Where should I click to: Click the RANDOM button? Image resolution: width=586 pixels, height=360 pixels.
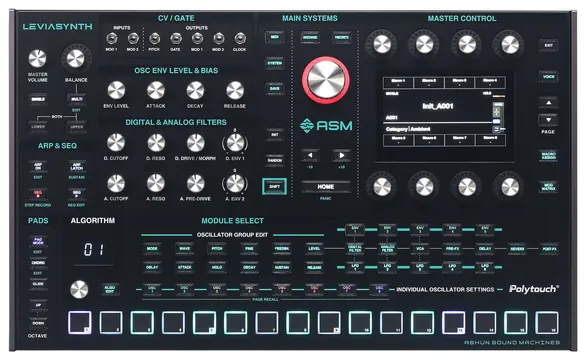click(x=274, y=160)
